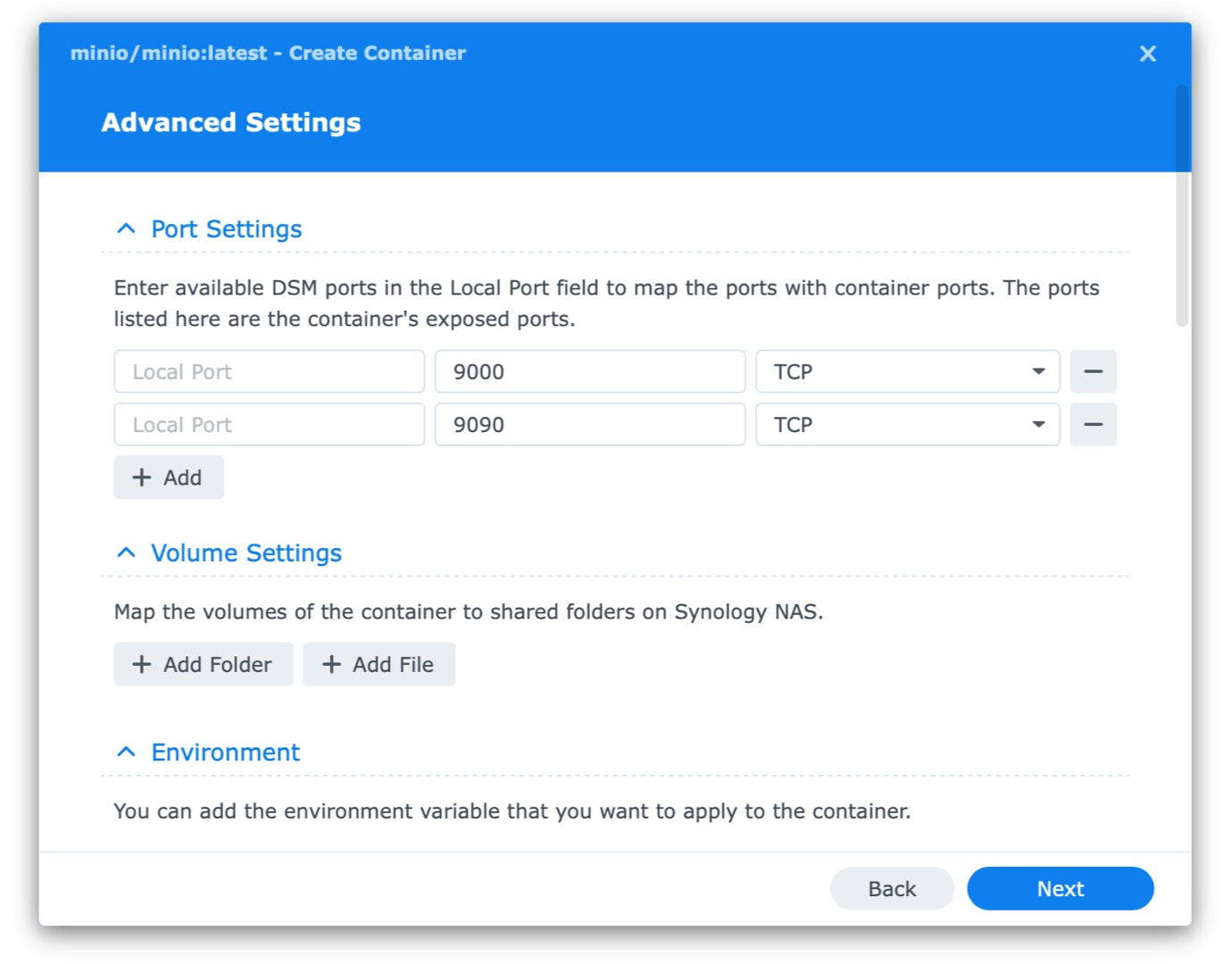Remove the 9000 port mapping row
The height and width of the screenshot is (964, 1232).
click(x=1093, y=371)
